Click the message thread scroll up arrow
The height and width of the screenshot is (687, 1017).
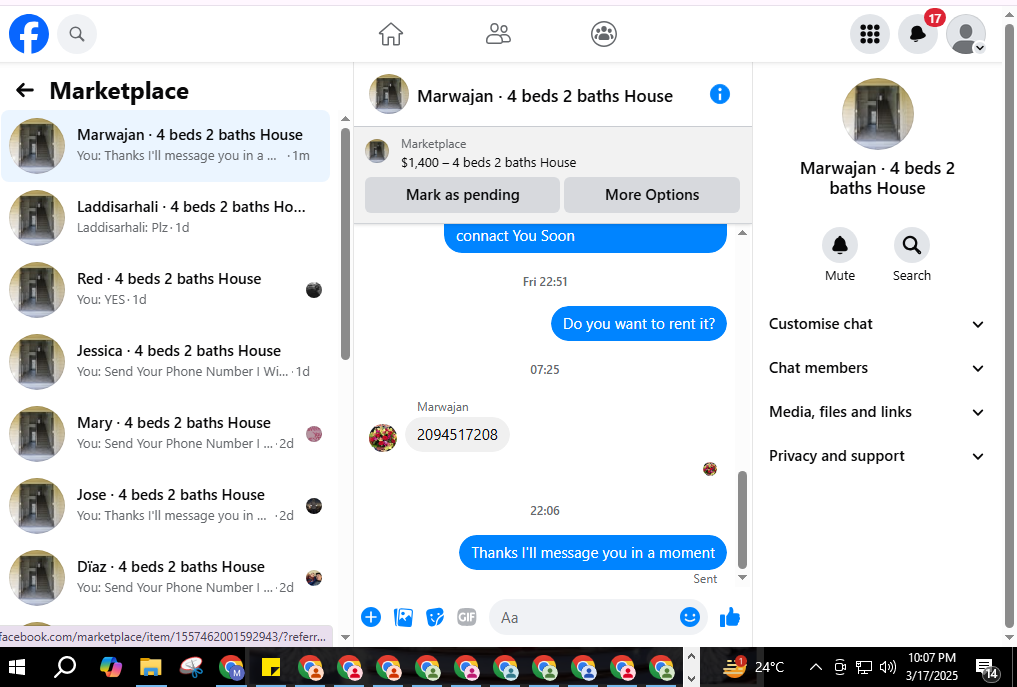pyautogui.click(x=743, y=233)
